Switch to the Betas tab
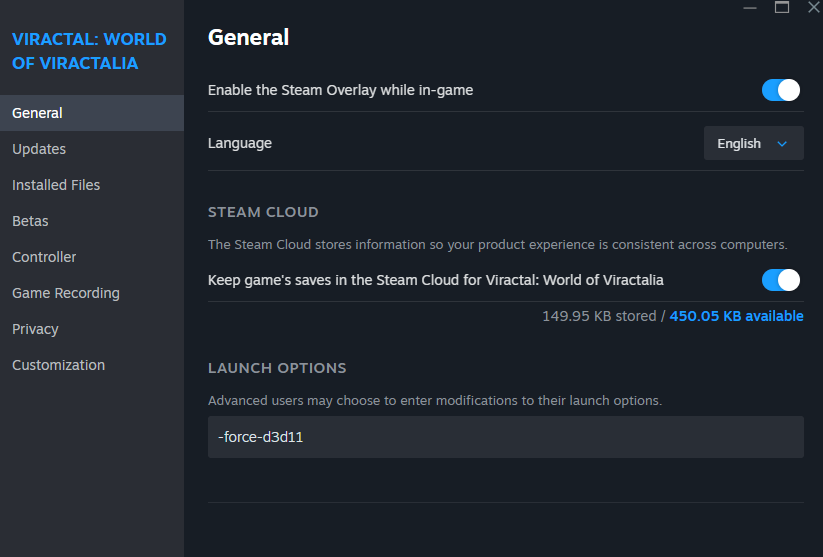 [30, 221]
